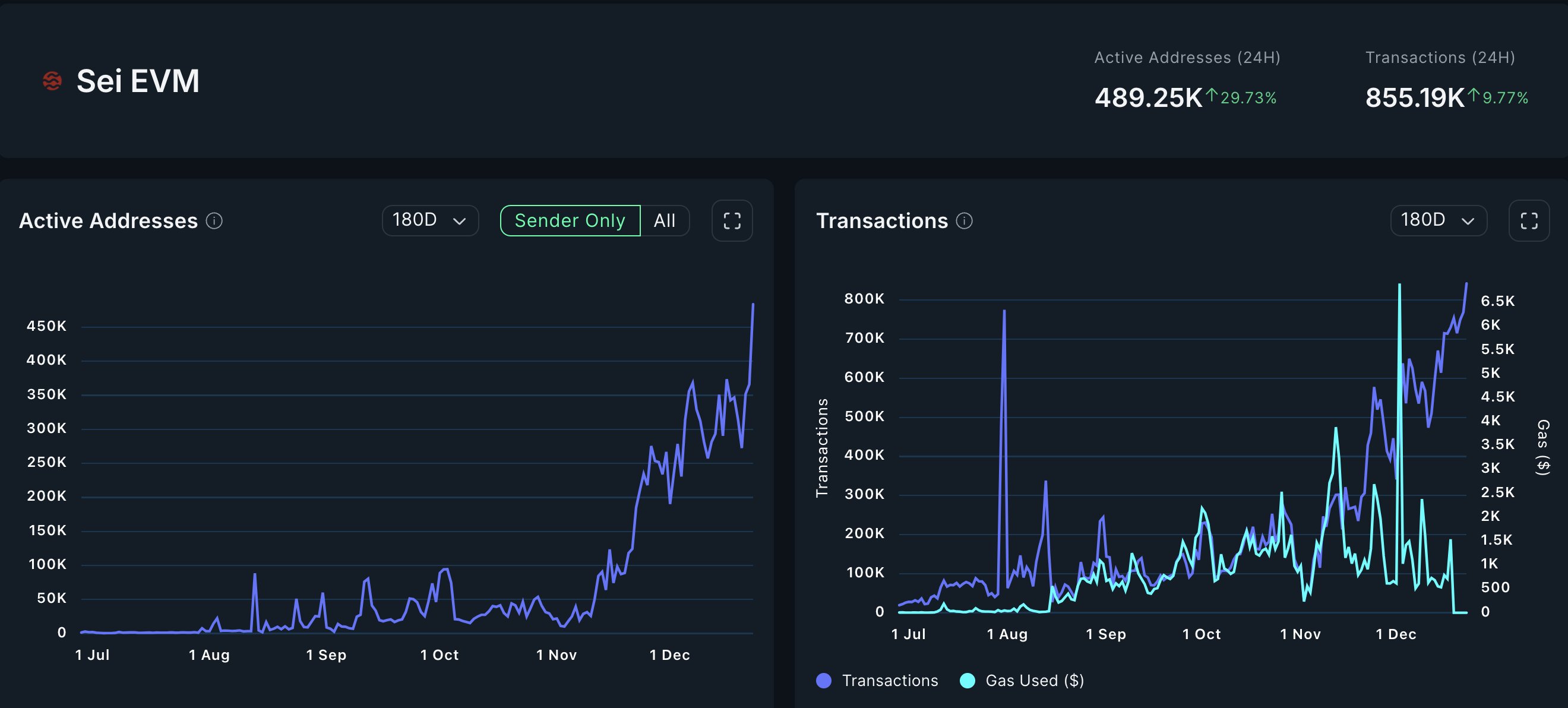The width and height of the screenshot is (1568, 708).
Task: Switch address filter to All
Action: click(x=665, y=220)
